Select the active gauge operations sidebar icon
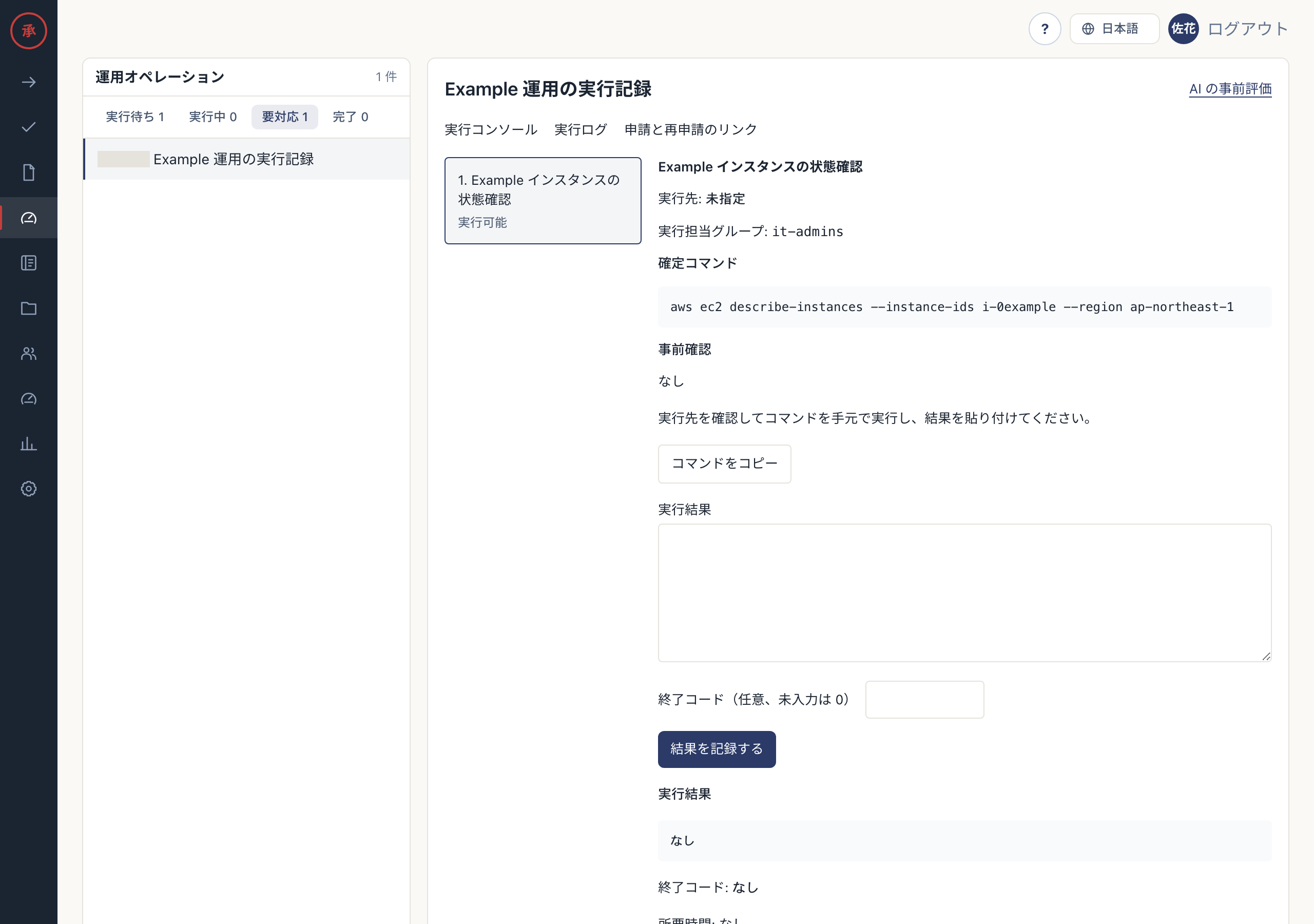1314x924 pixels. click(x=29, y=218)
